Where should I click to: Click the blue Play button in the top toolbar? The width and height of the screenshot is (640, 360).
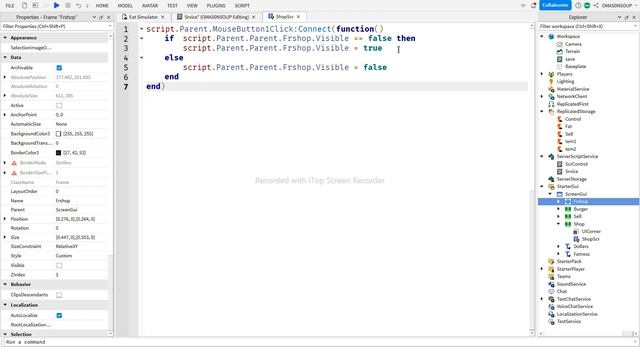pos(56,5)
